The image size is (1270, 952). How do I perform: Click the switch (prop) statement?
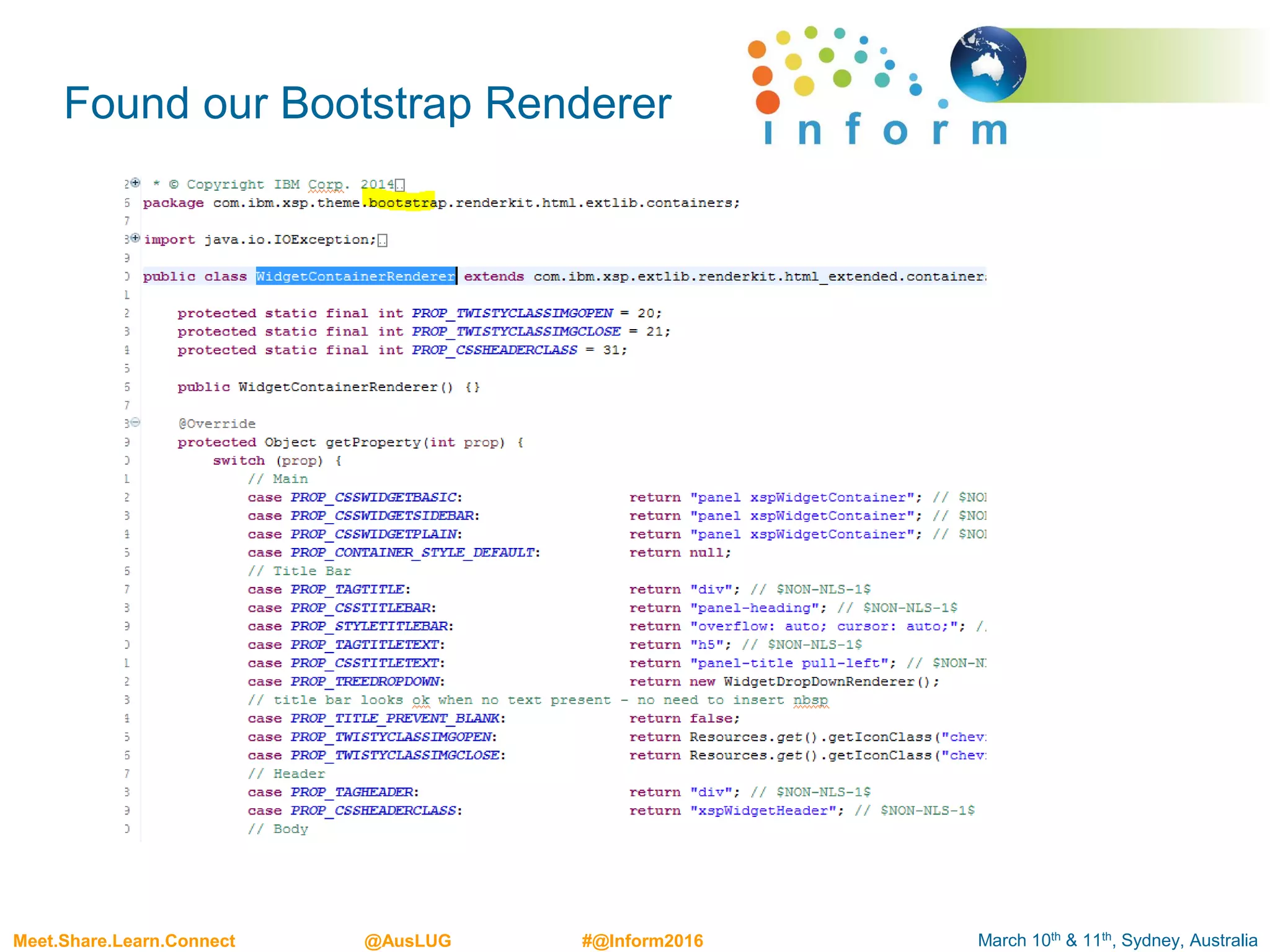pos(277,461)
